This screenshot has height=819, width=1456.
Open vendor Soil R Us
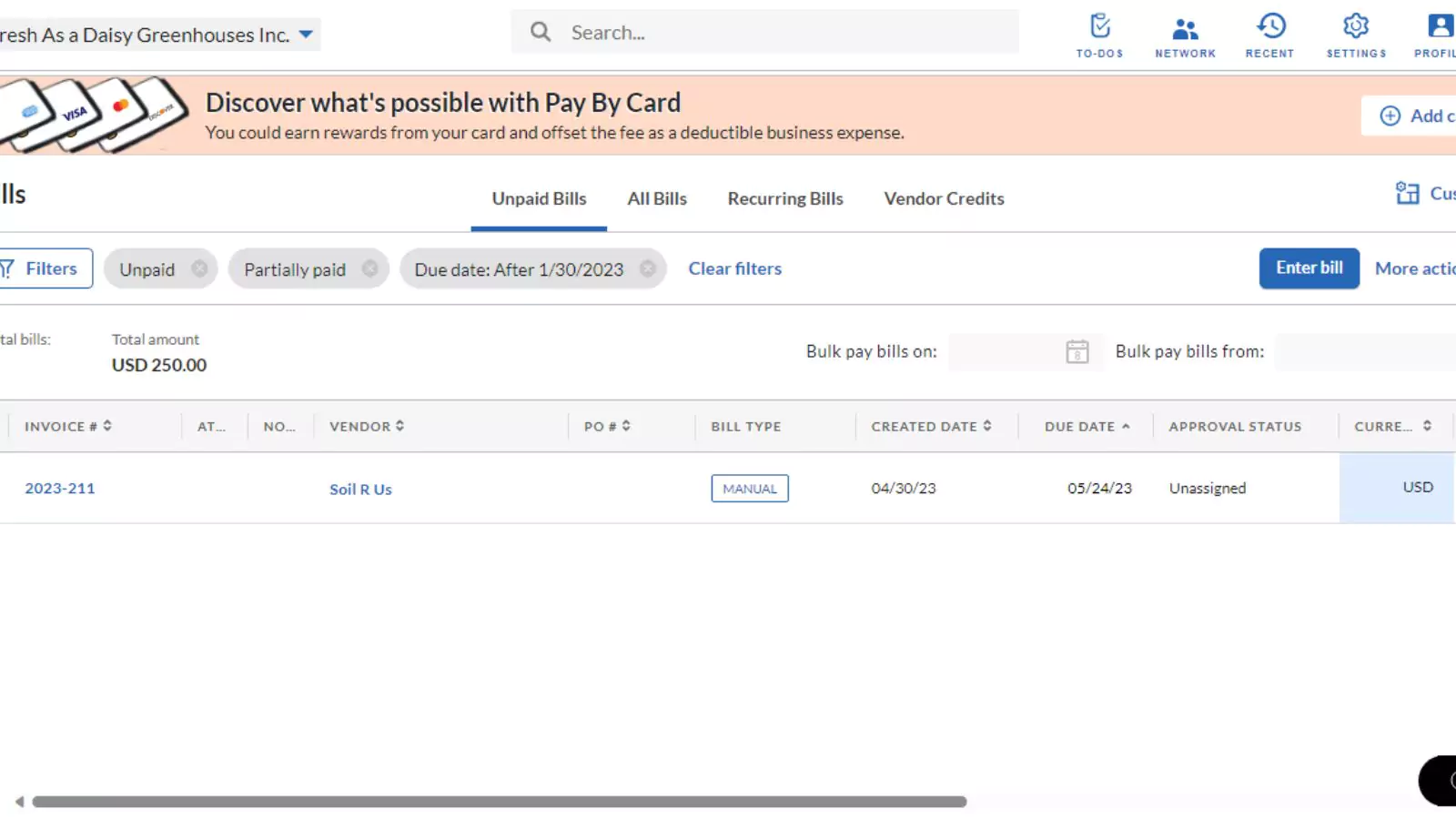click(x=360, y=489)
